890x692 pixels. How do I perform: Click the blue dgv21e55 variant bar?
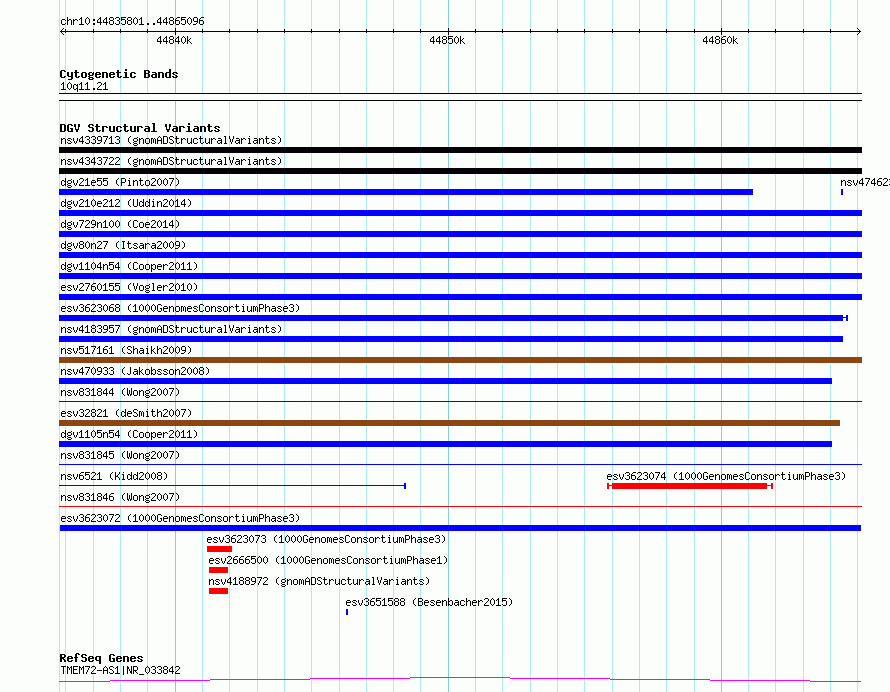pos(406,192)
